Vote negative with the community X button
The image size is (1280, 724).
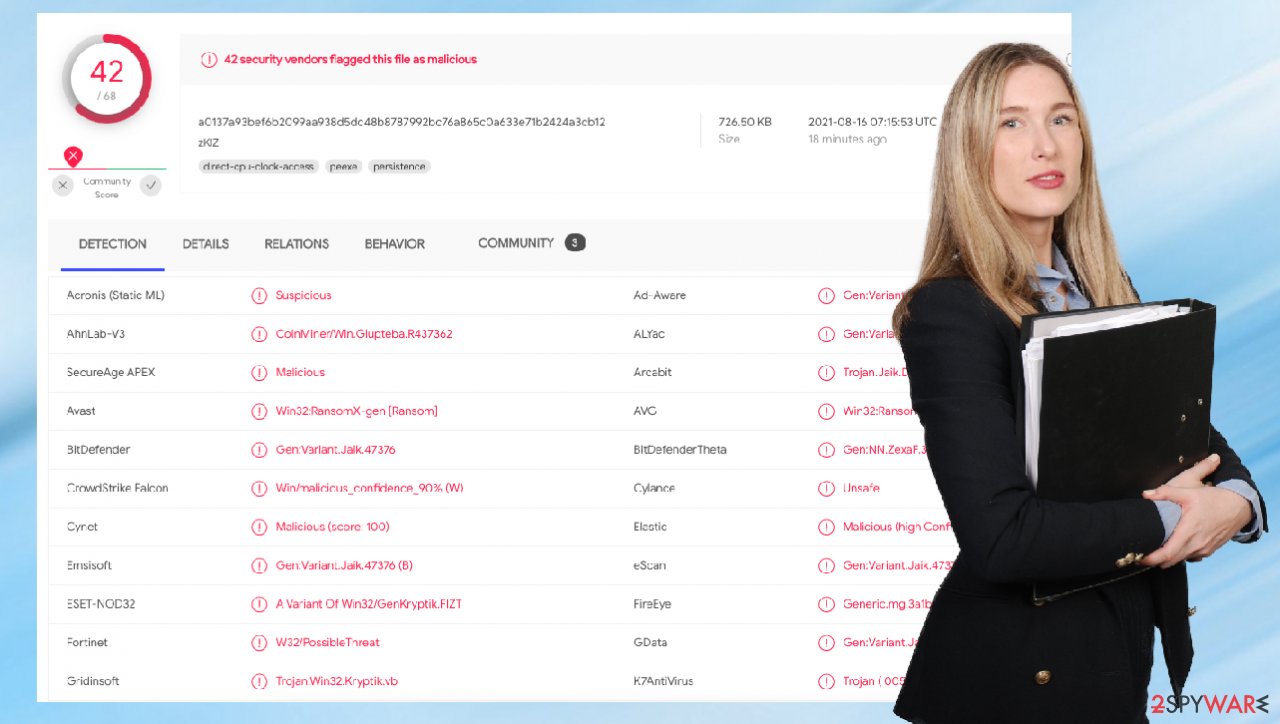pyautogui.click(x=63, y=185)
